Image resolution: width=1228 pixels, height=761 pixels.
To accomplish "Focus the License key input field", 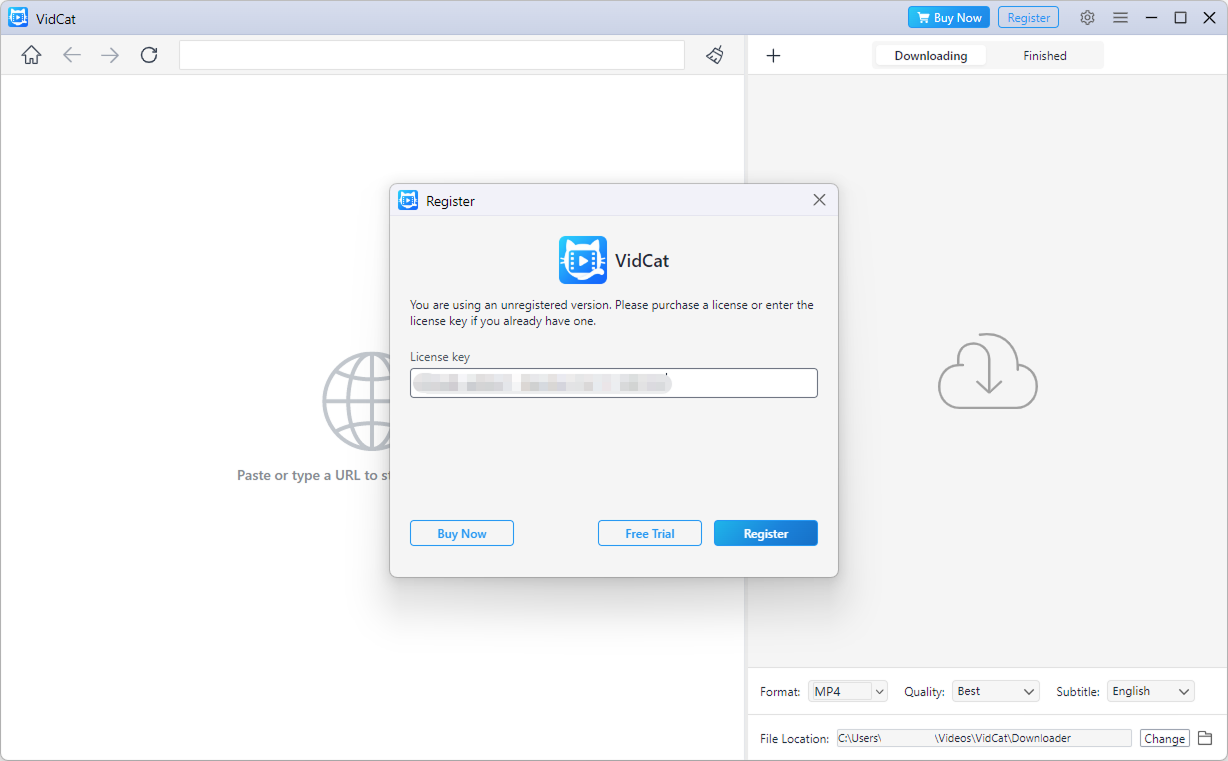I will click(x=614, y=383).
